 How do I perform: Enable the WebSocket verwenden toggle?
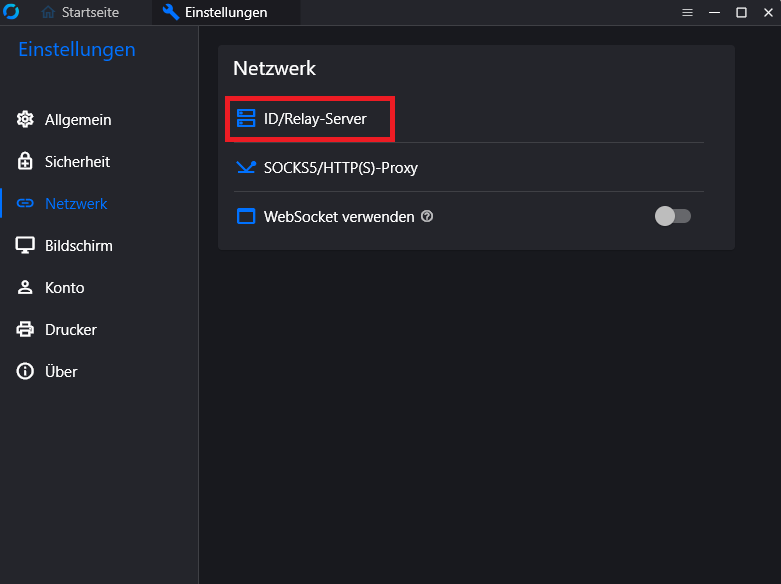click(x=673, y=216)
